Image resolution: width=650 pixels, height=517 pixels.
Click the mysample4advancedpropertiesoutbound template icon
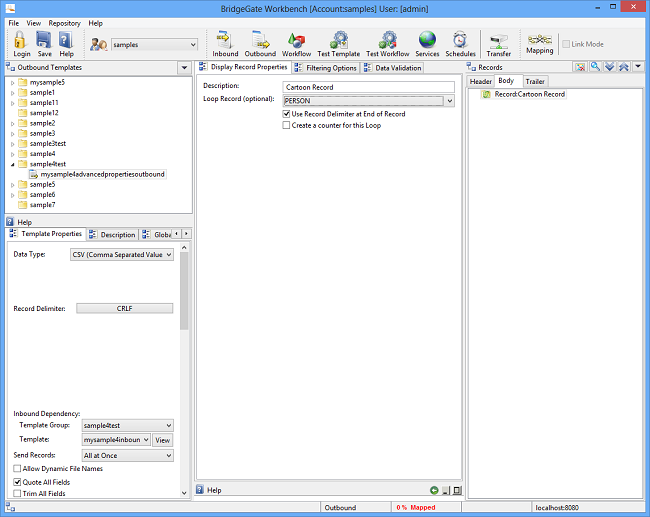point(34,175)
